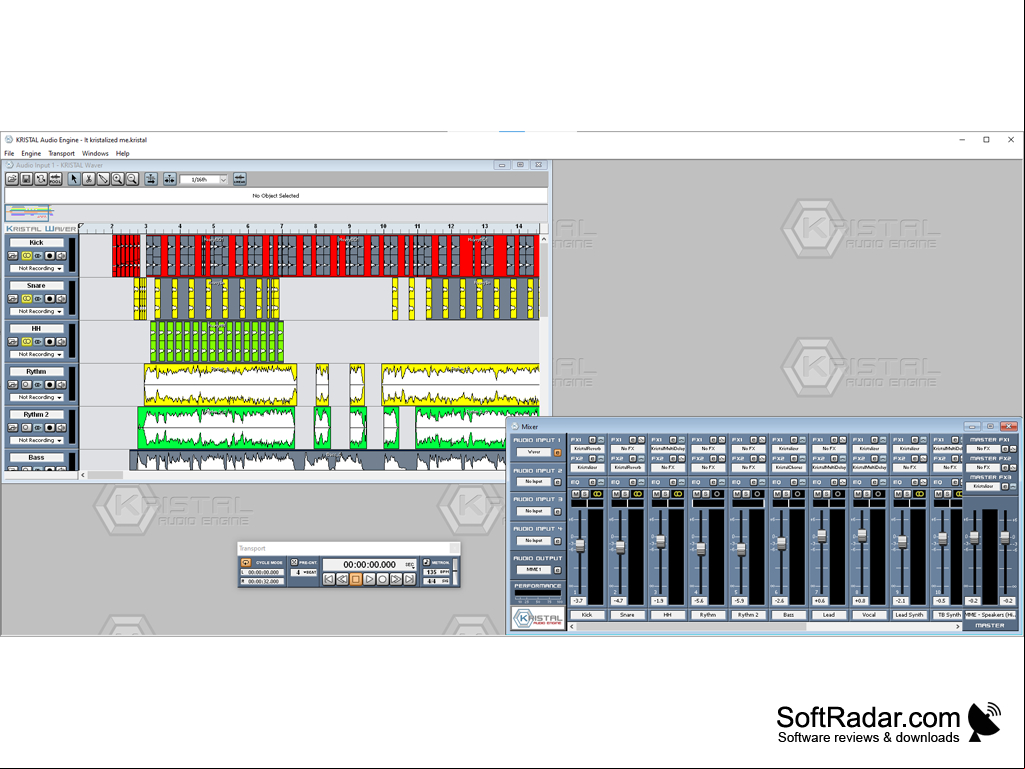Click the Kick channel volume fader
The image size is (1025, 769).
(x=580, y=545)
